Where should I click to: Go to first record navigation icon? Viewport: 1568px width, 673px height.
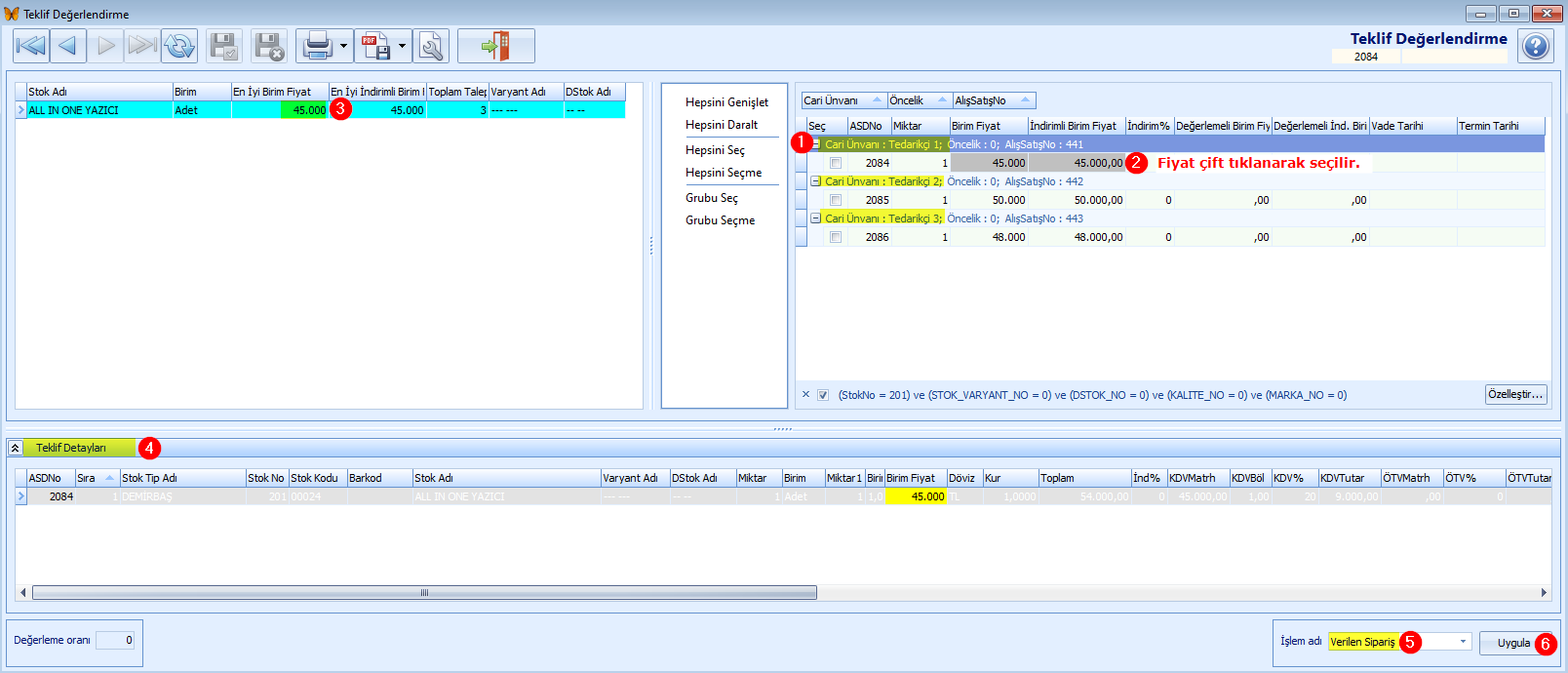click(x=30, y=46)
